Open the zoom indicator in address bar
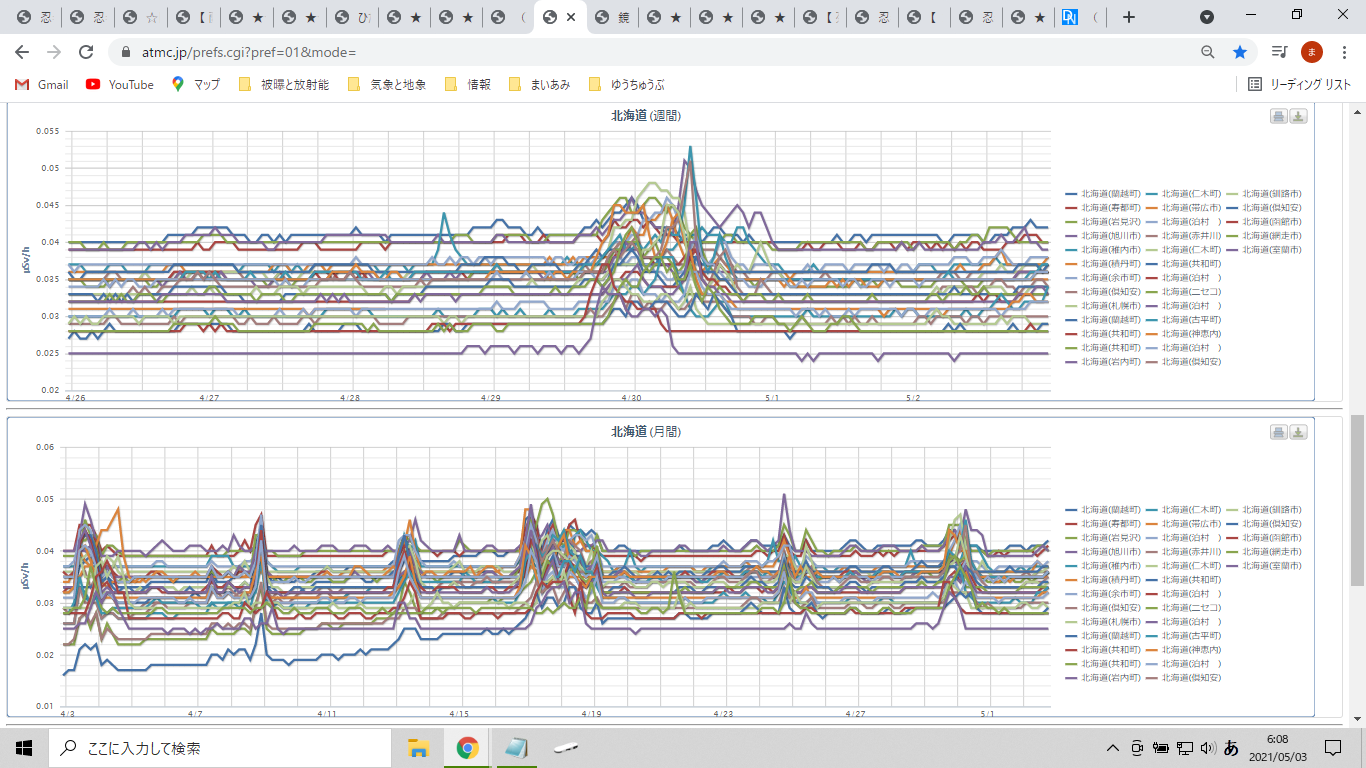The image size is (1366, 768). 1208,52
